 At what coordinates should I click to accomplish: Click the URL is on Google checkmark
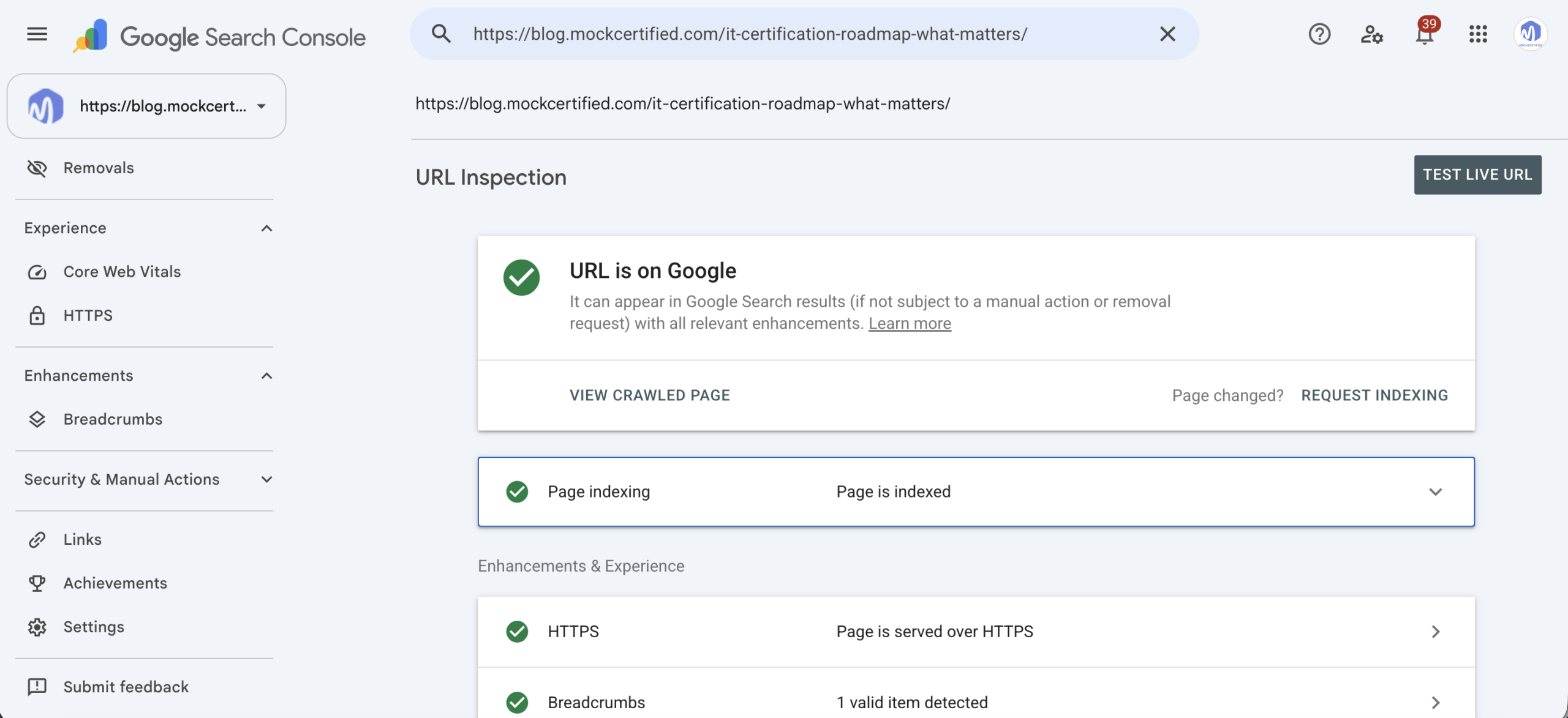(x=521, y=277)
